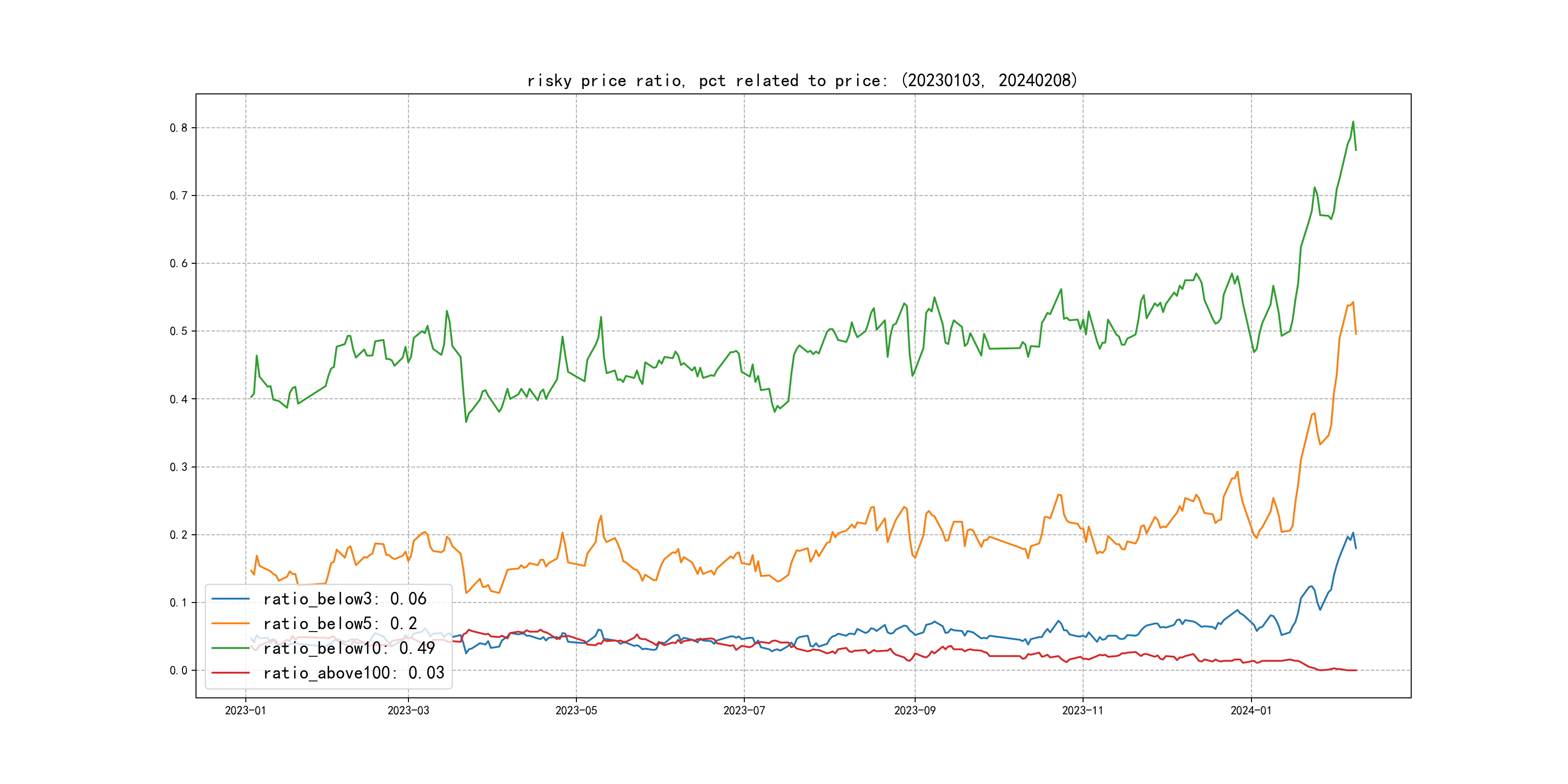Click the 0.5 y-axis tick label
This screenshot has height=784, width=1568.
179,331
